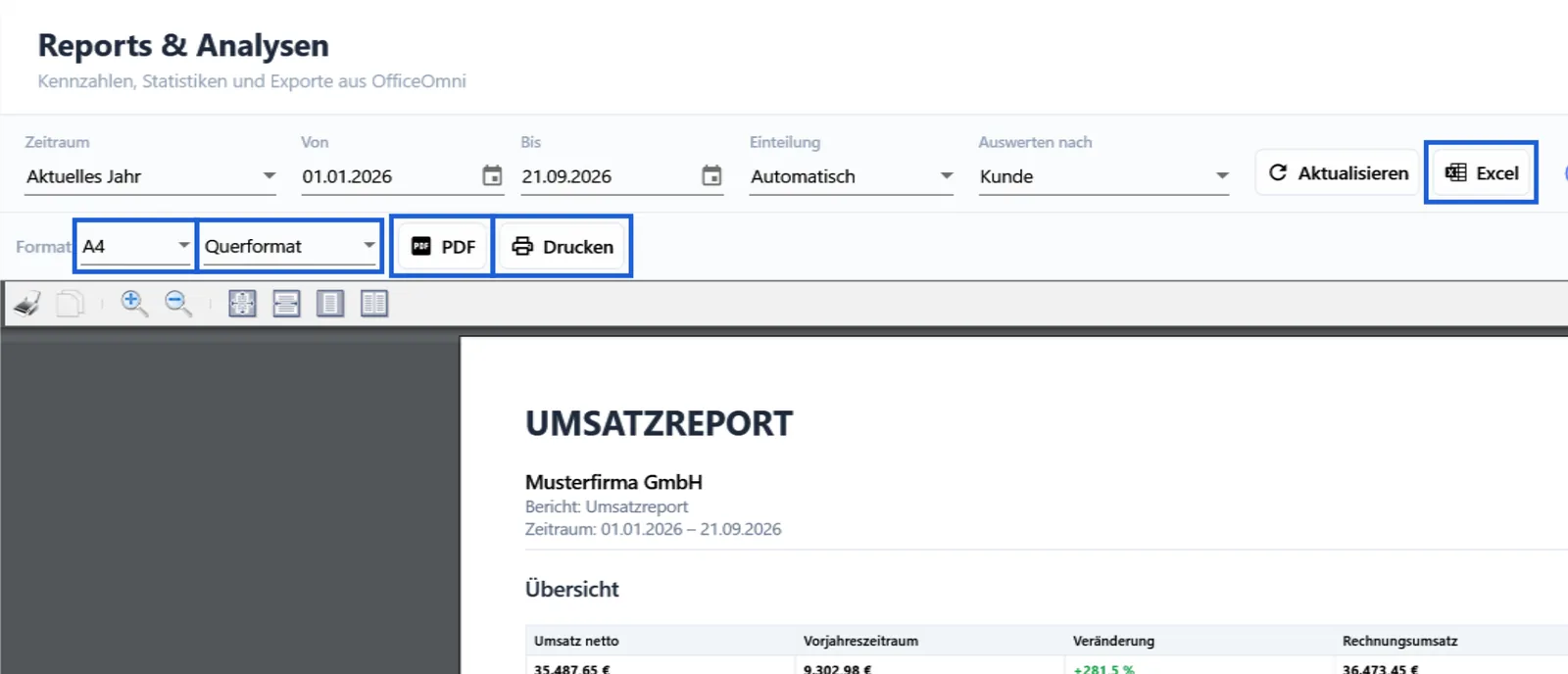Viewport: 1568px width, 674px height.
Task: Open the Auswerten nach dropdown showing Kunde
Action: coord(1104,177)
